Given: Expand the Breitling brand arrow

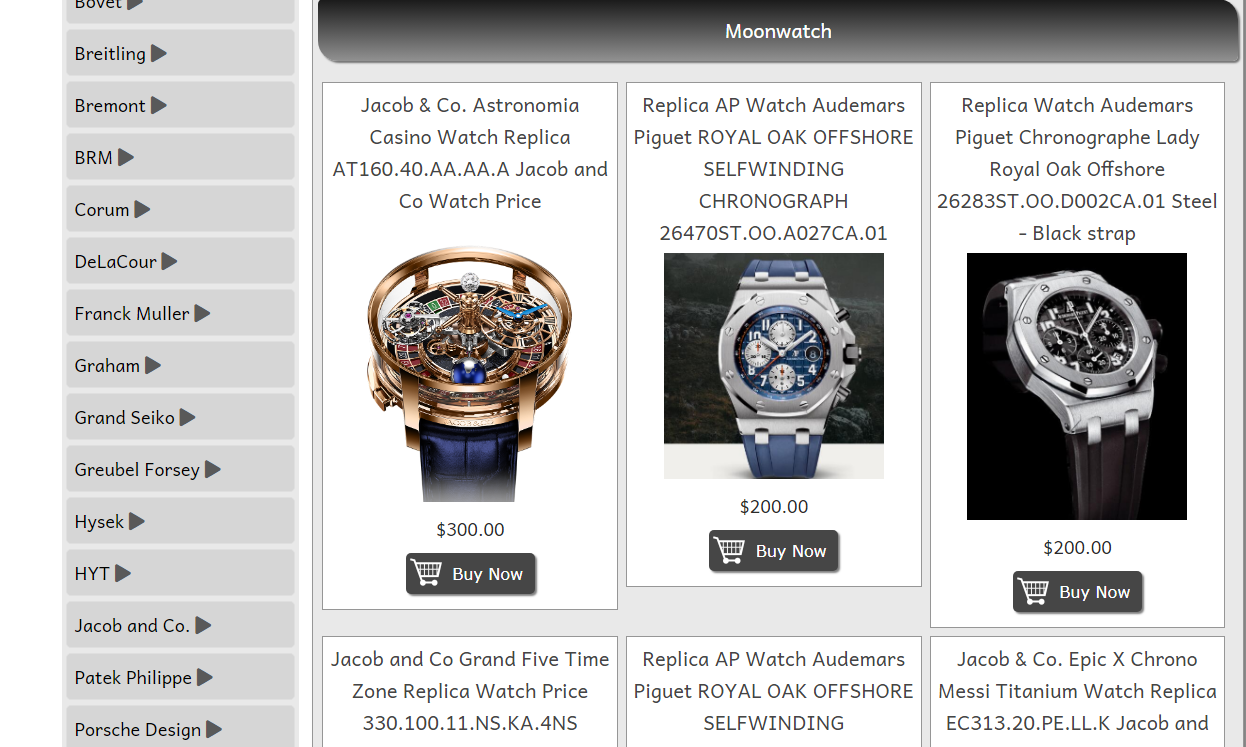Looking at the screenshot, I should pos(159,53).
